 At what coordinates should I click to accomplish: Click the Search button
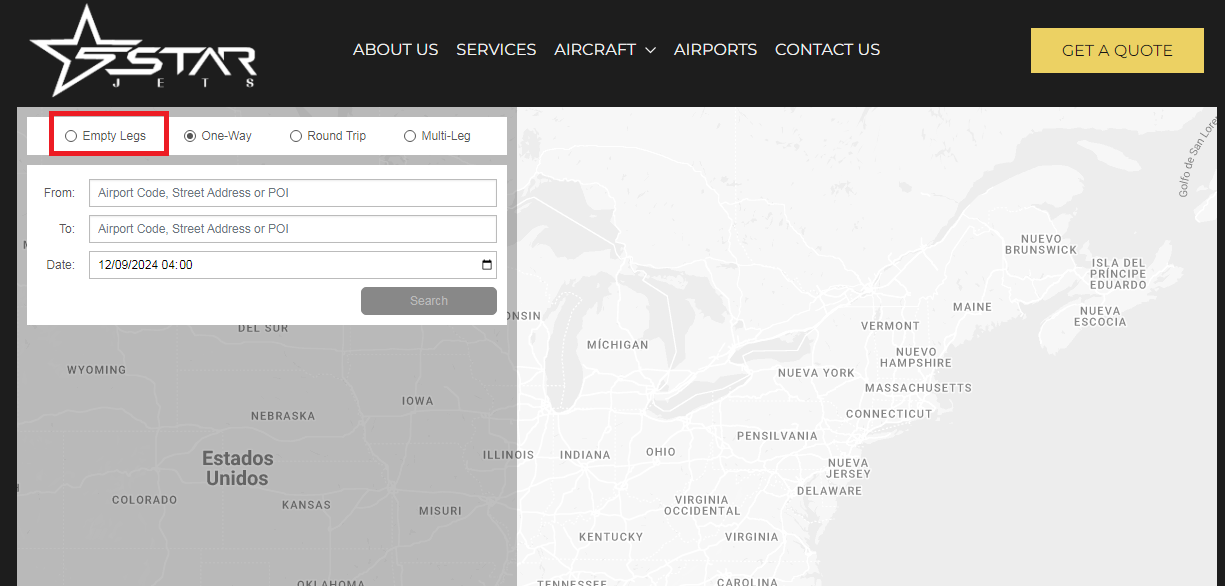coord(428,300)
